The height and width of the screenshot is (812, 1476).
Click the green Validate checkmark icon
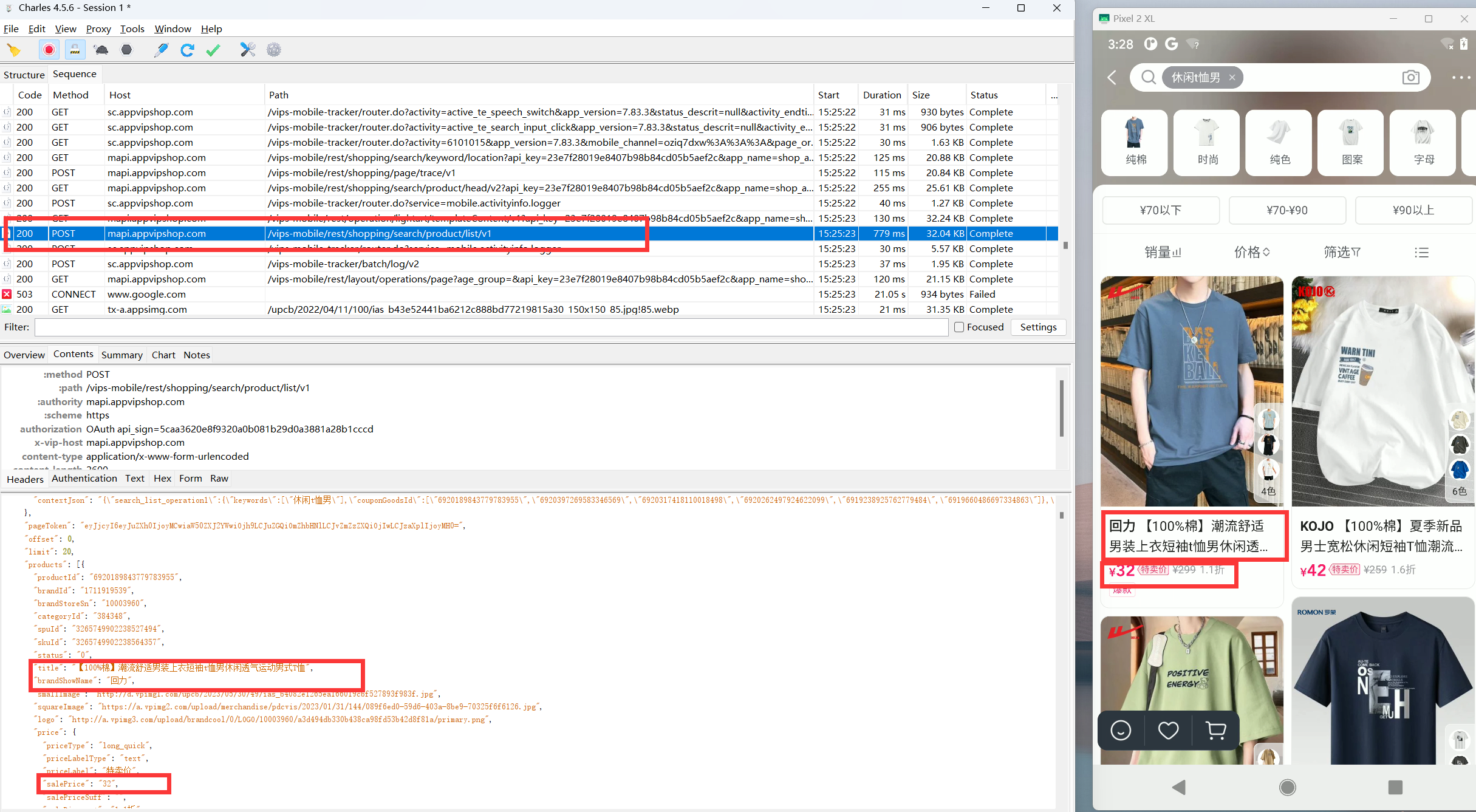(213, 50)
